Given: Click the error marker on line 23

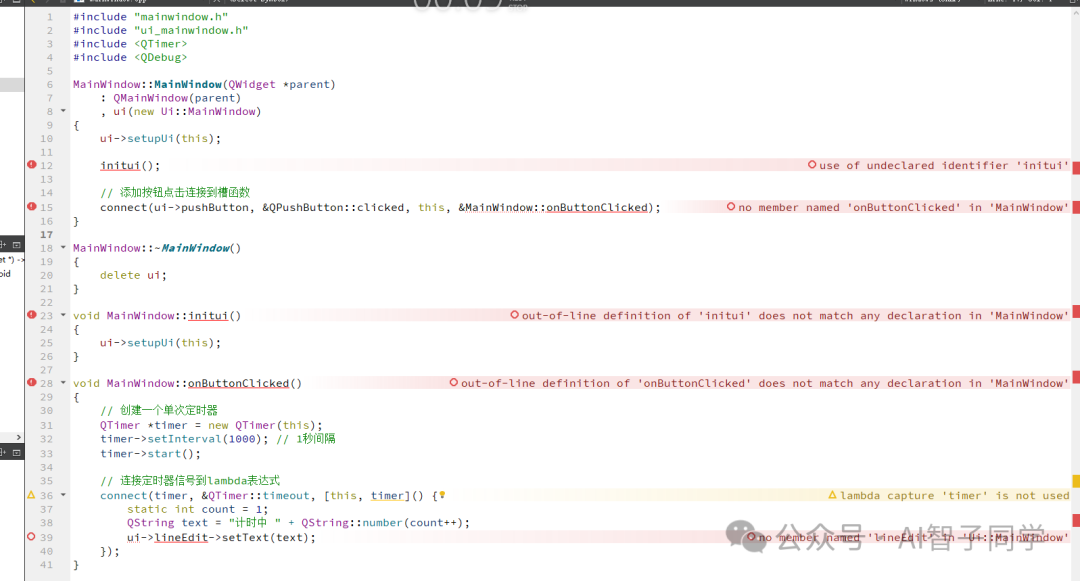Looking at the screenshot, I should [x=32, y=315].
